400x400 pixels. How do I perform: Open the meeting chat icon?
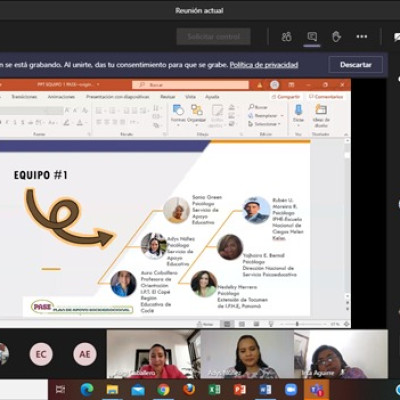pyautogui.click(x=312, y=37)
